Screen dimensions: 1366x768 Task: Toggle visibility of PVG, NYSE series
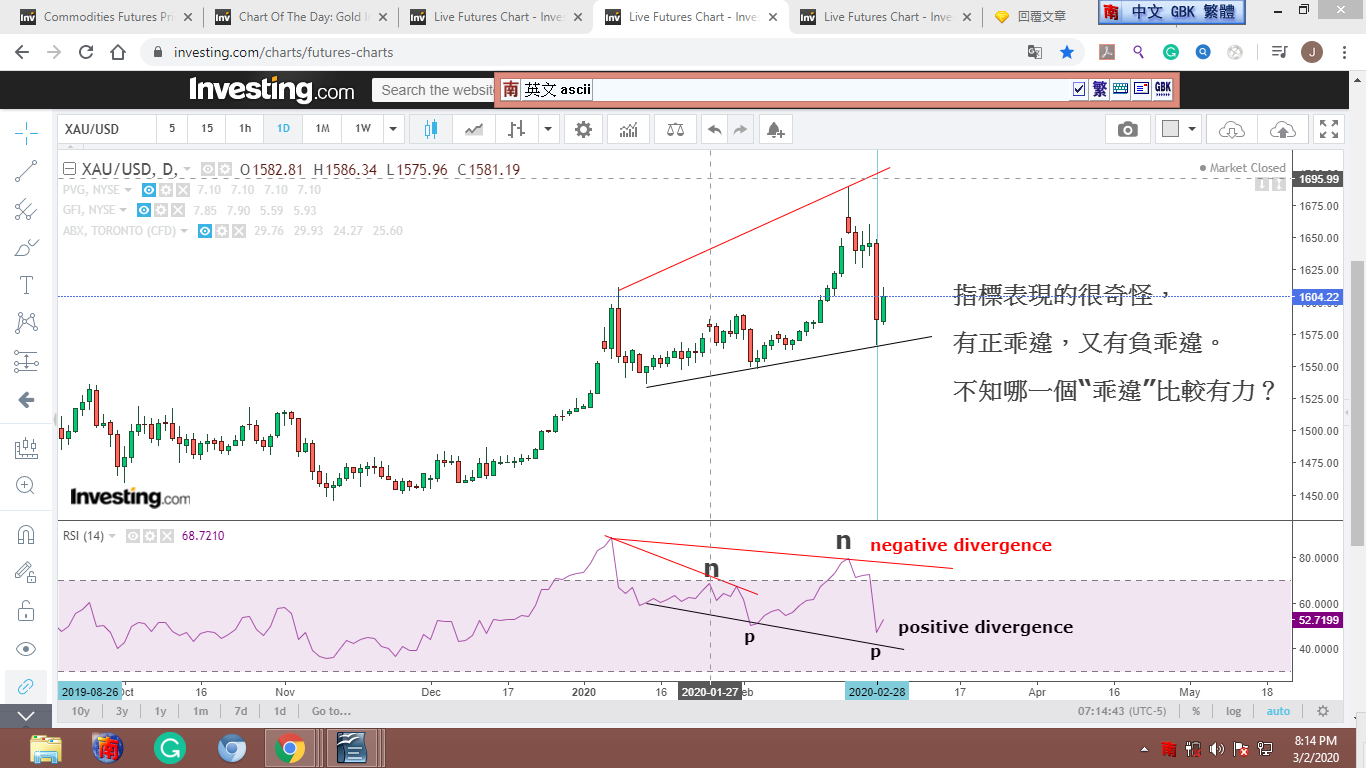pyautogui.click(x=148, y=190)
